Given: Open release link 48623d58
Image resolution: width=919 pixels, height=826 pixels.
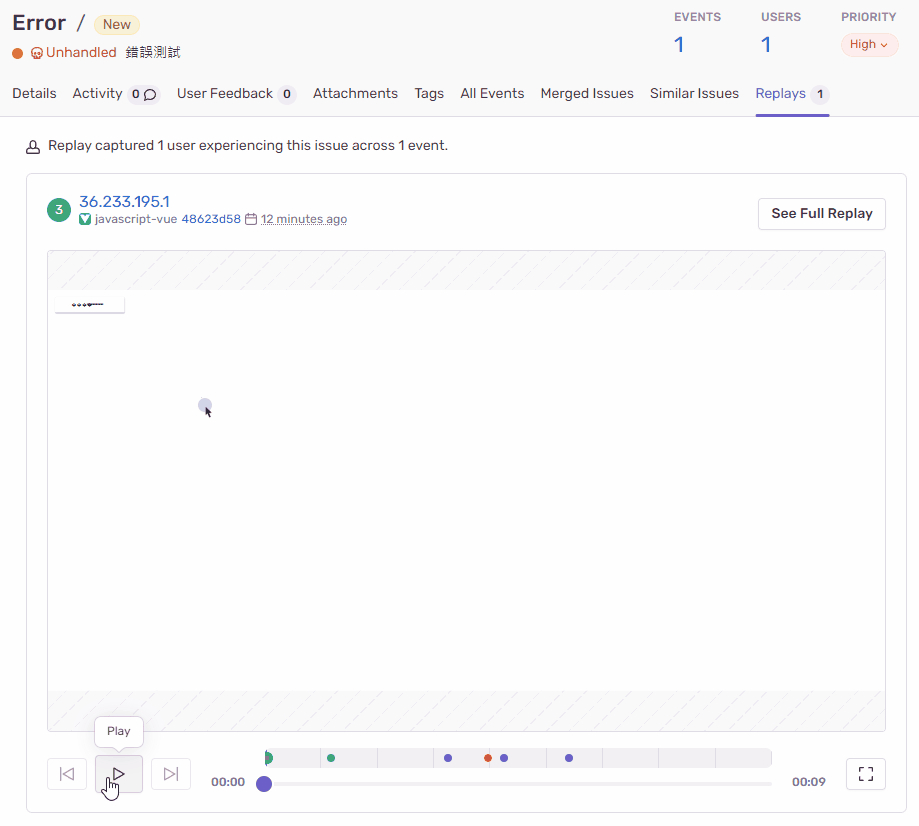Looking at the screenshot, I should click(x=211, y=219).
